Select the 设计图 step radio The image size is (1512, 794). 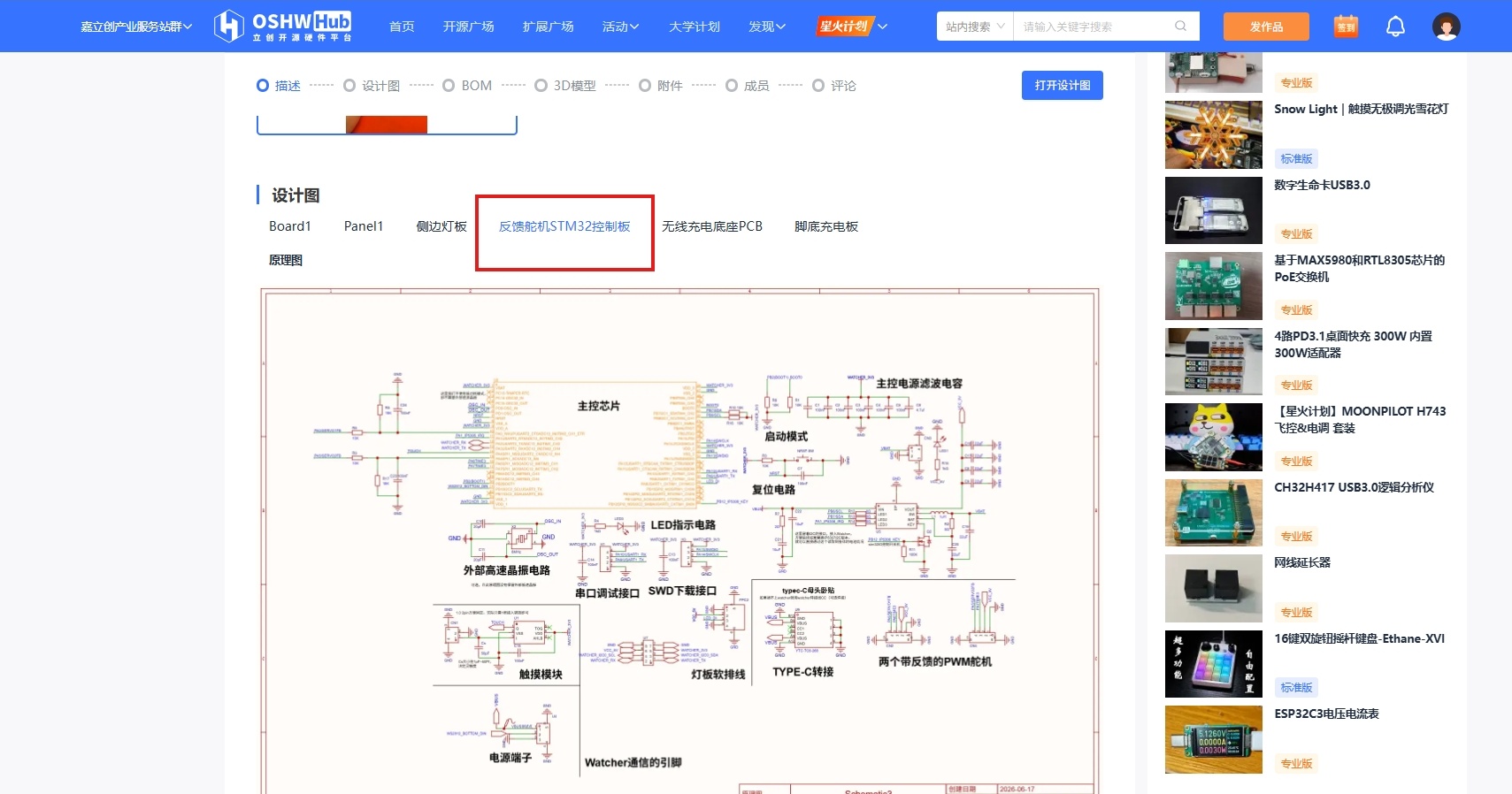[x=349, y=86]
